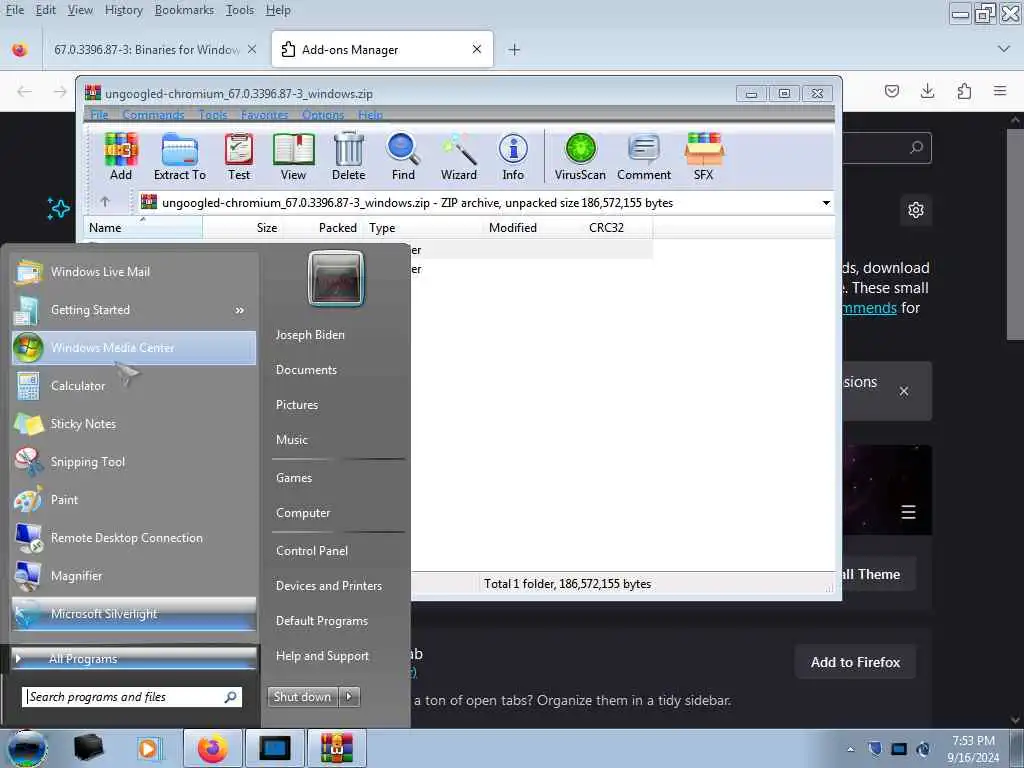Show hidden system tray icons
Screen dimensions: 1024x768
[x=850, y=749]
